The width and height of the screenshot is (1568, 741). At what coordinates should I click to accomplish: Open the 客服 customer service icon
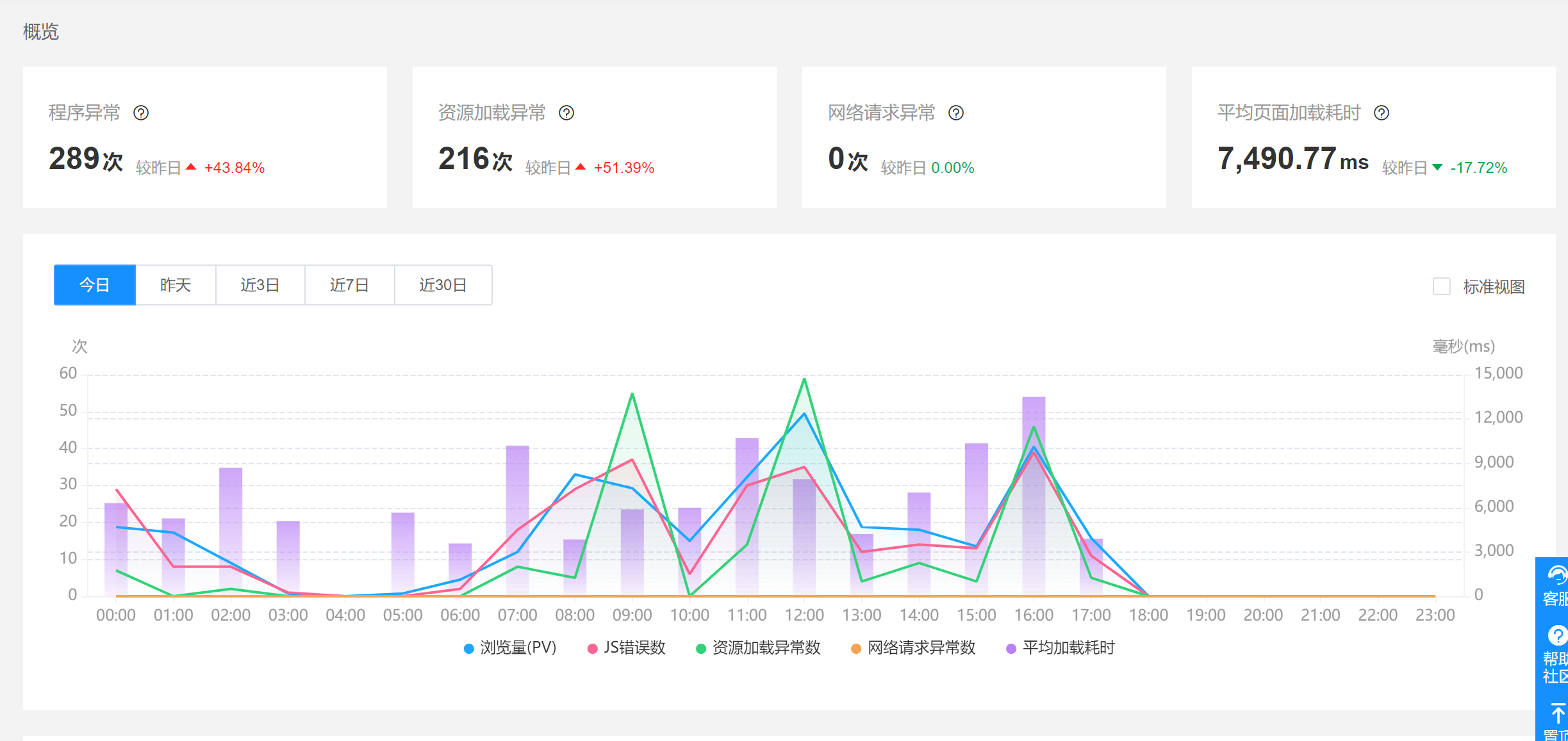[x=1556, y=576]
